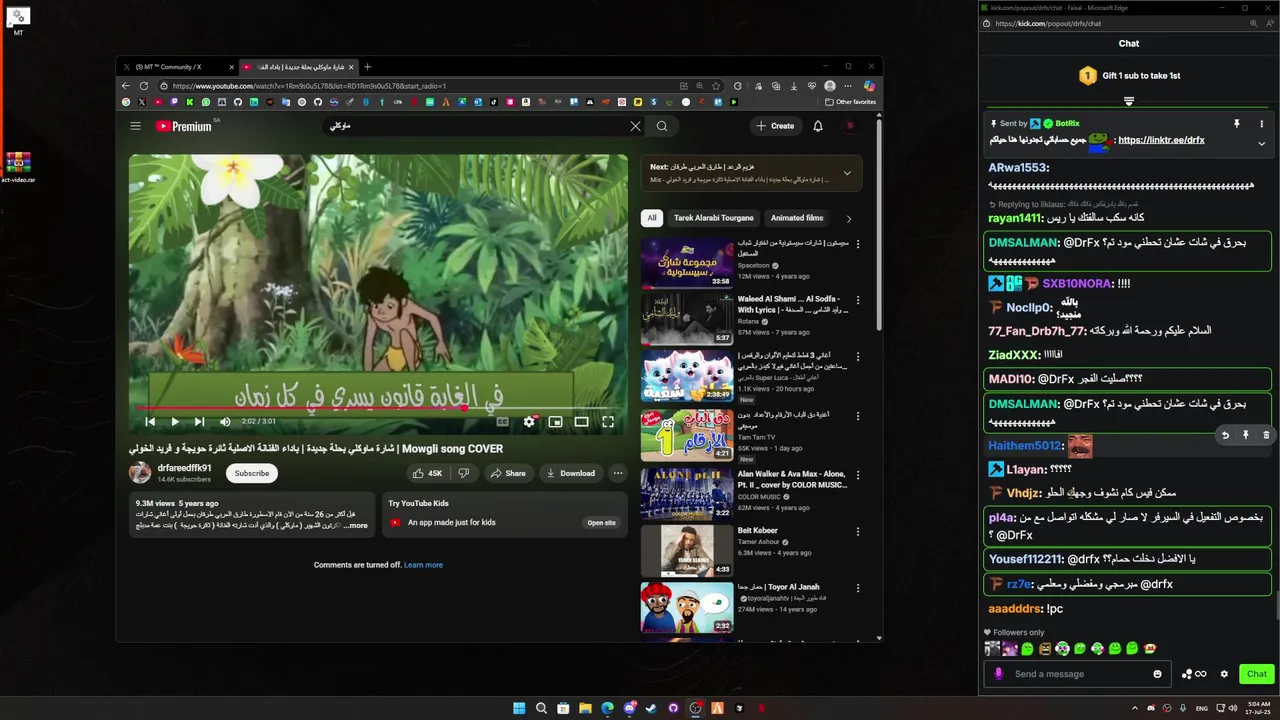Image resolution: width=1280 pixels, height=720 pixels.
Task: Subscribe to drfareedffk91 channel
Action: point(252,473)
